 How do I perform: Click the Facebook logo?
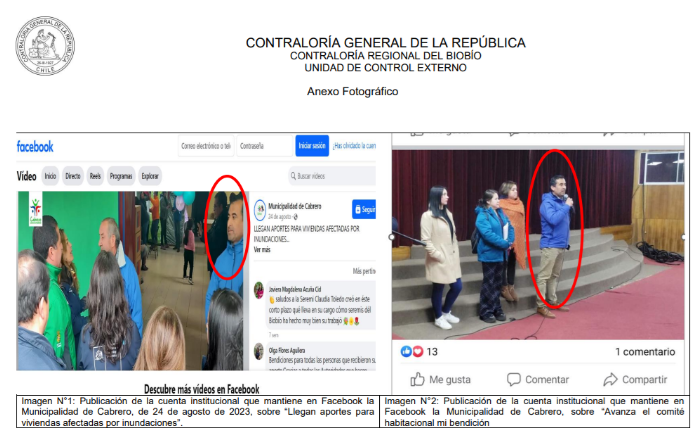35,146
